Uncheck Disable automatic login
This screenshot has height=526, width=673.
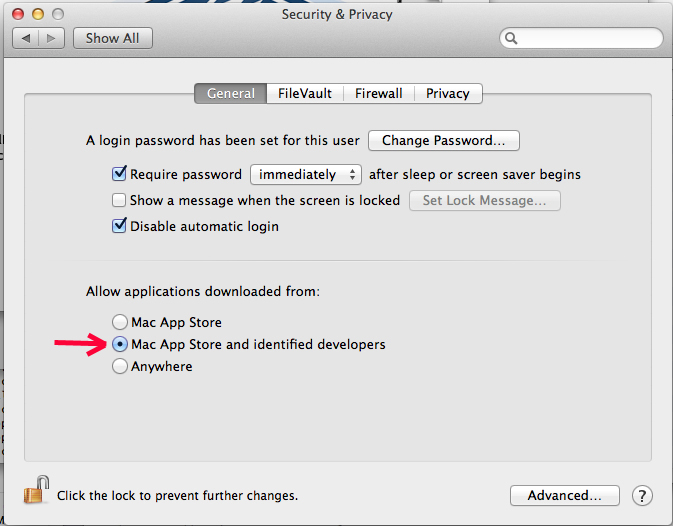click(119, 226)
